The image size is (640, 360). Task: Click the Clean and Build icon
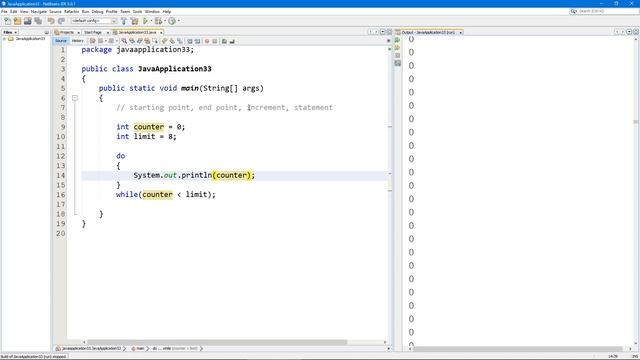(x=134, y=21)
